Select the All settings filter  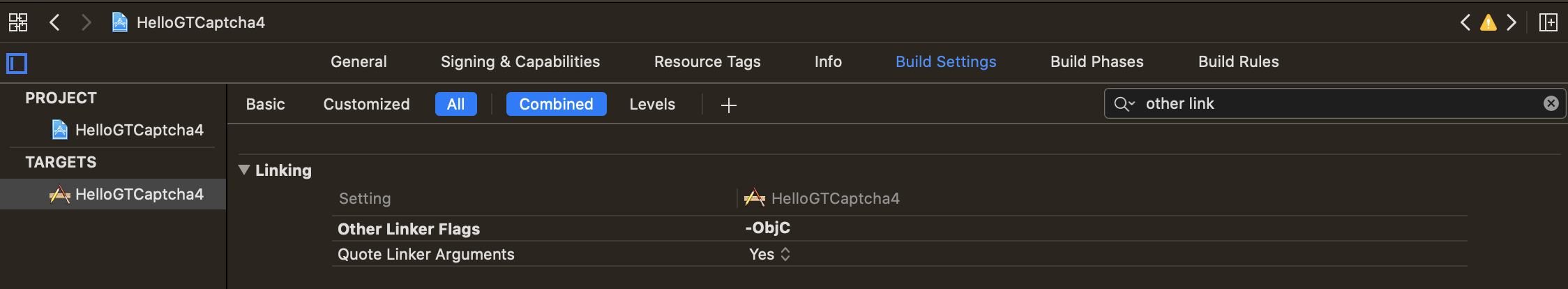(455, 104)
